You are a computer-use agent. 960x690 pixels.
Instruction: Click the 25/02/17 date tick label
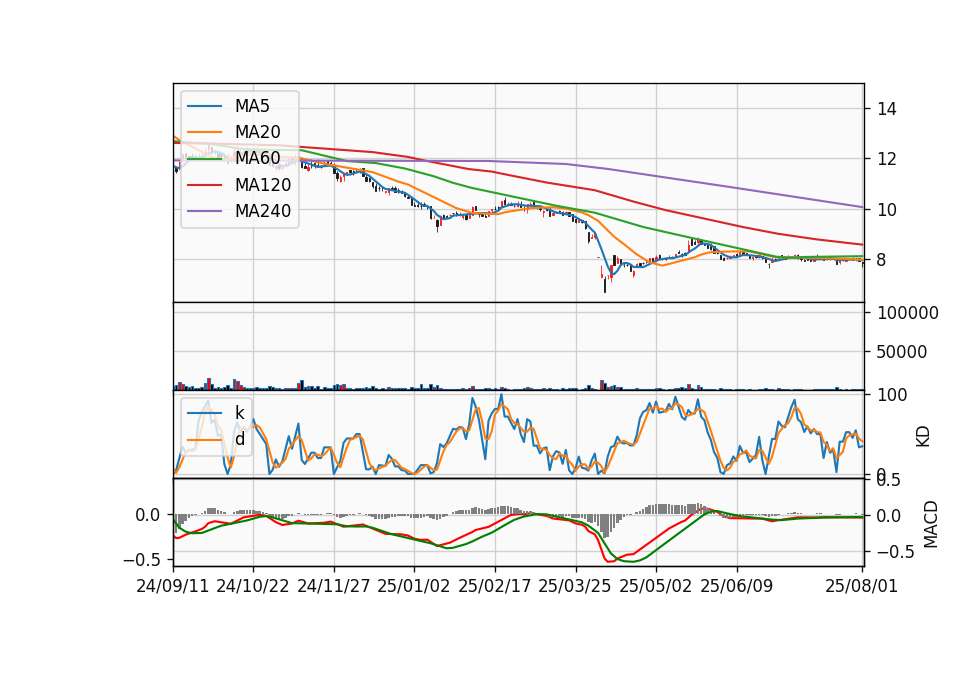[x=495, y=586]
